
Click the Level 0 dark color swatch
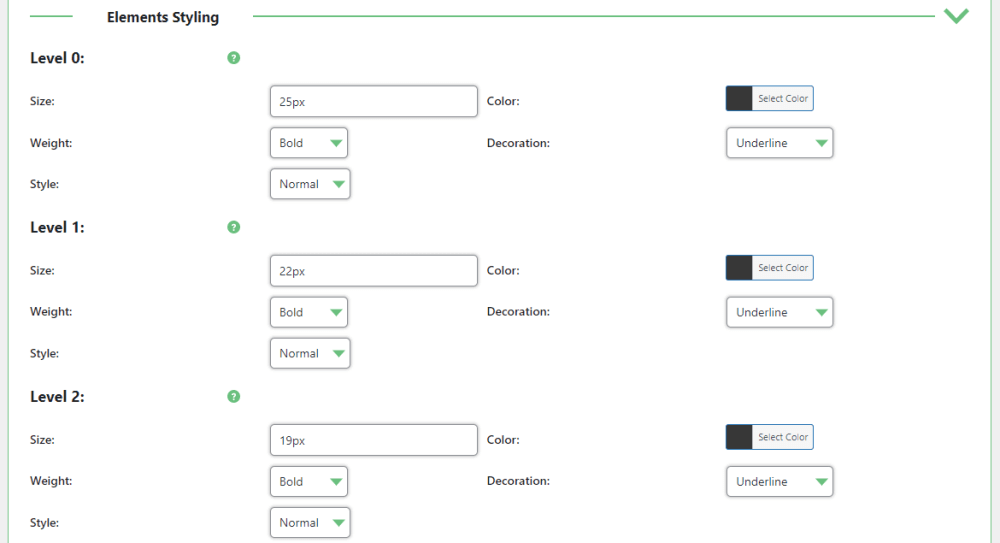click(740, 98)
